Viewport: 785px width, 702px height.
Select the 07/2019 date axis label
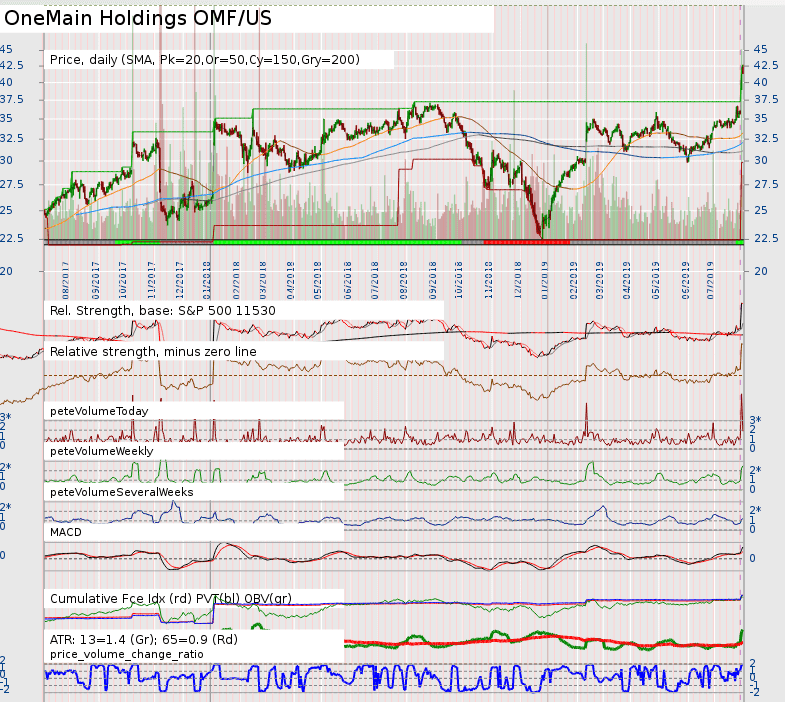[x=710, y=280]
